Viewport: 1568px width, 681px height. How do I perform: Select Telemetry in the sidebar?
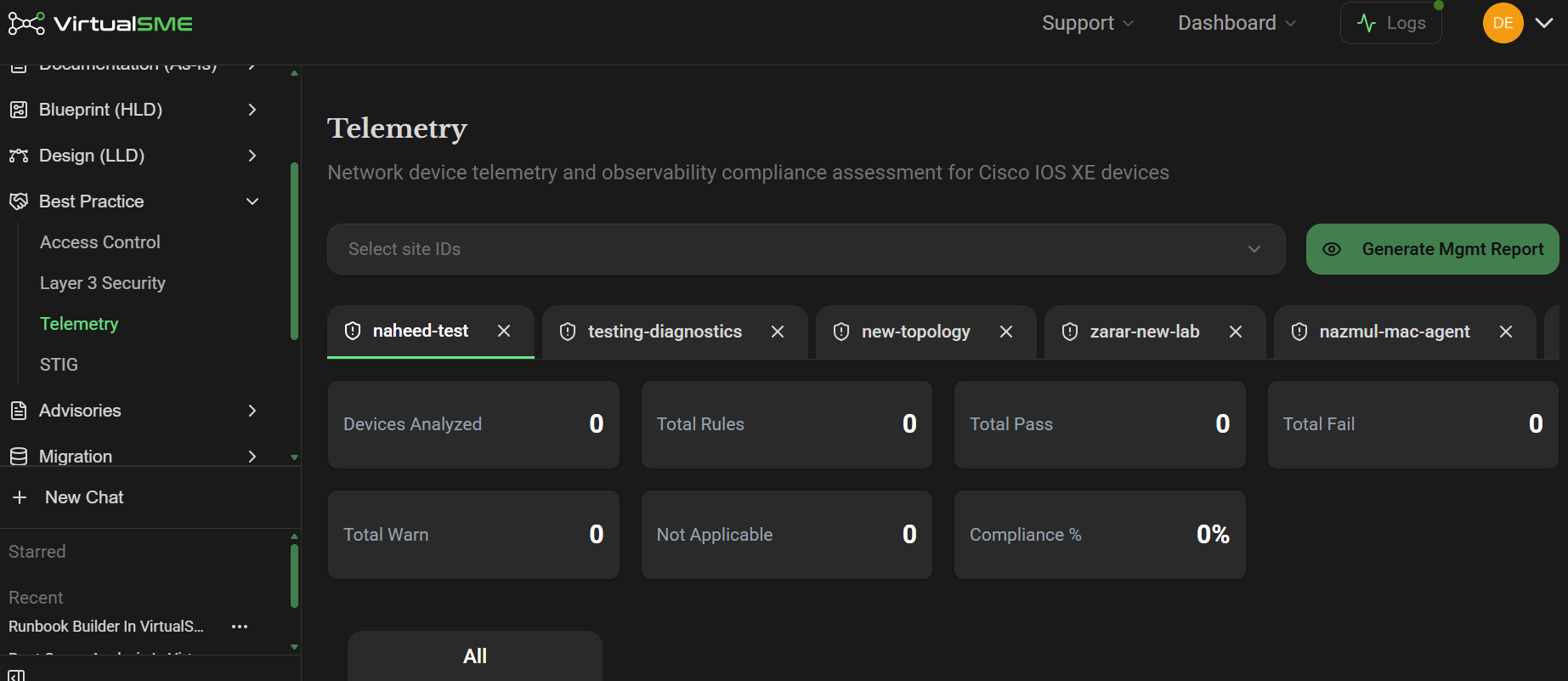click(79, 324)
